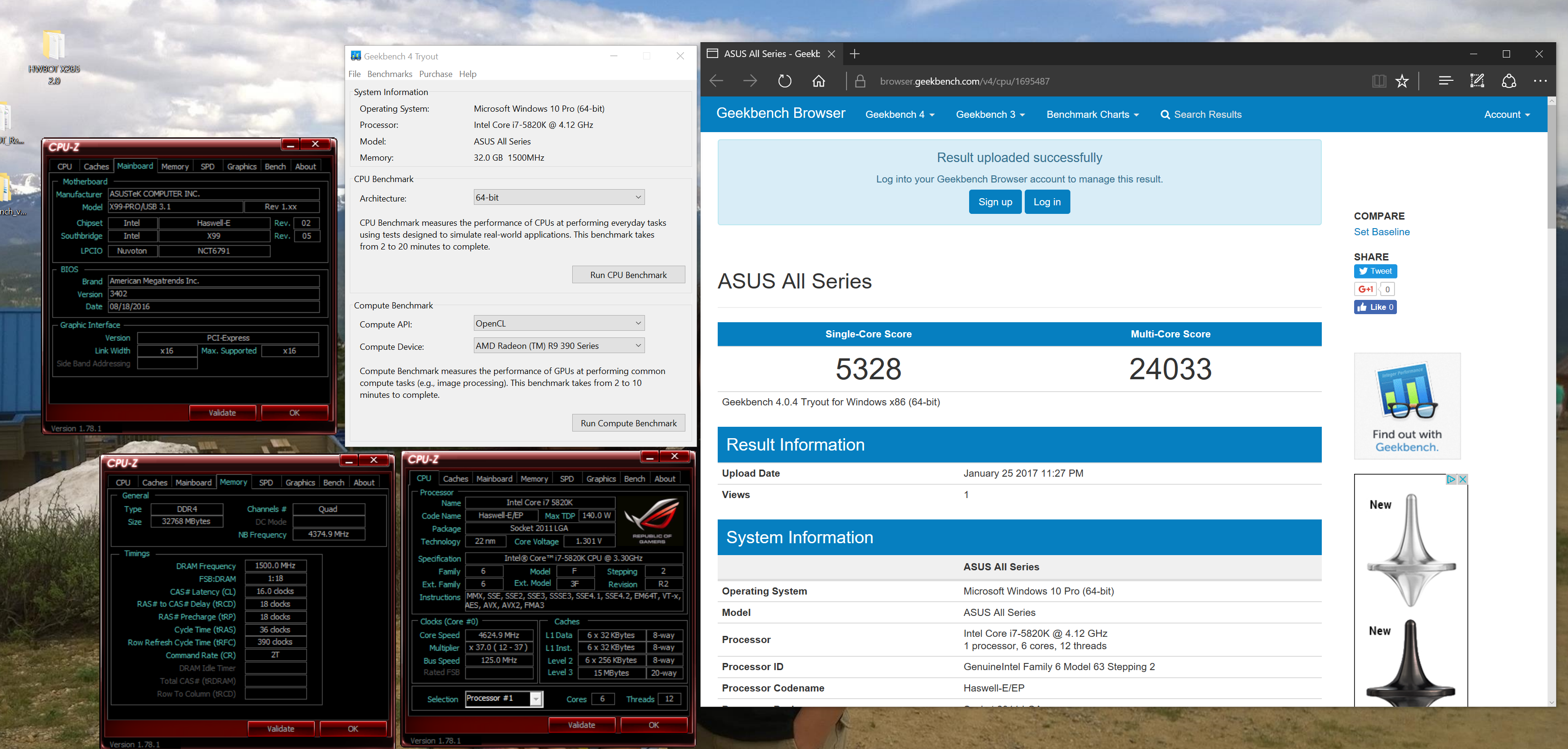Click the share icon in Edge toolbar
Screen dimensions: 1568x749
click(x=1509, y=81)
